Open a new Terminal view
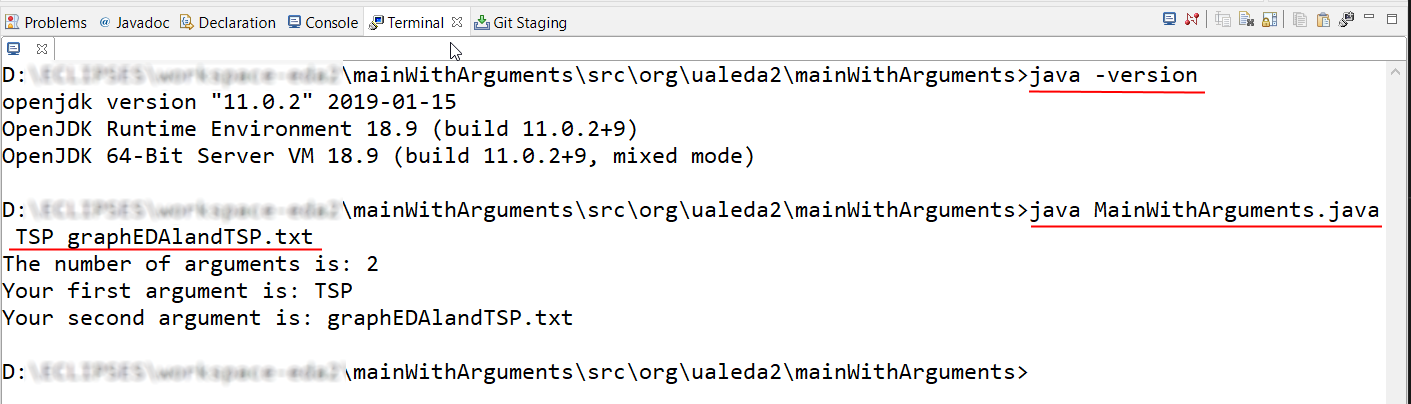This screenshot has width=1411, height=404. point(1346,19)
